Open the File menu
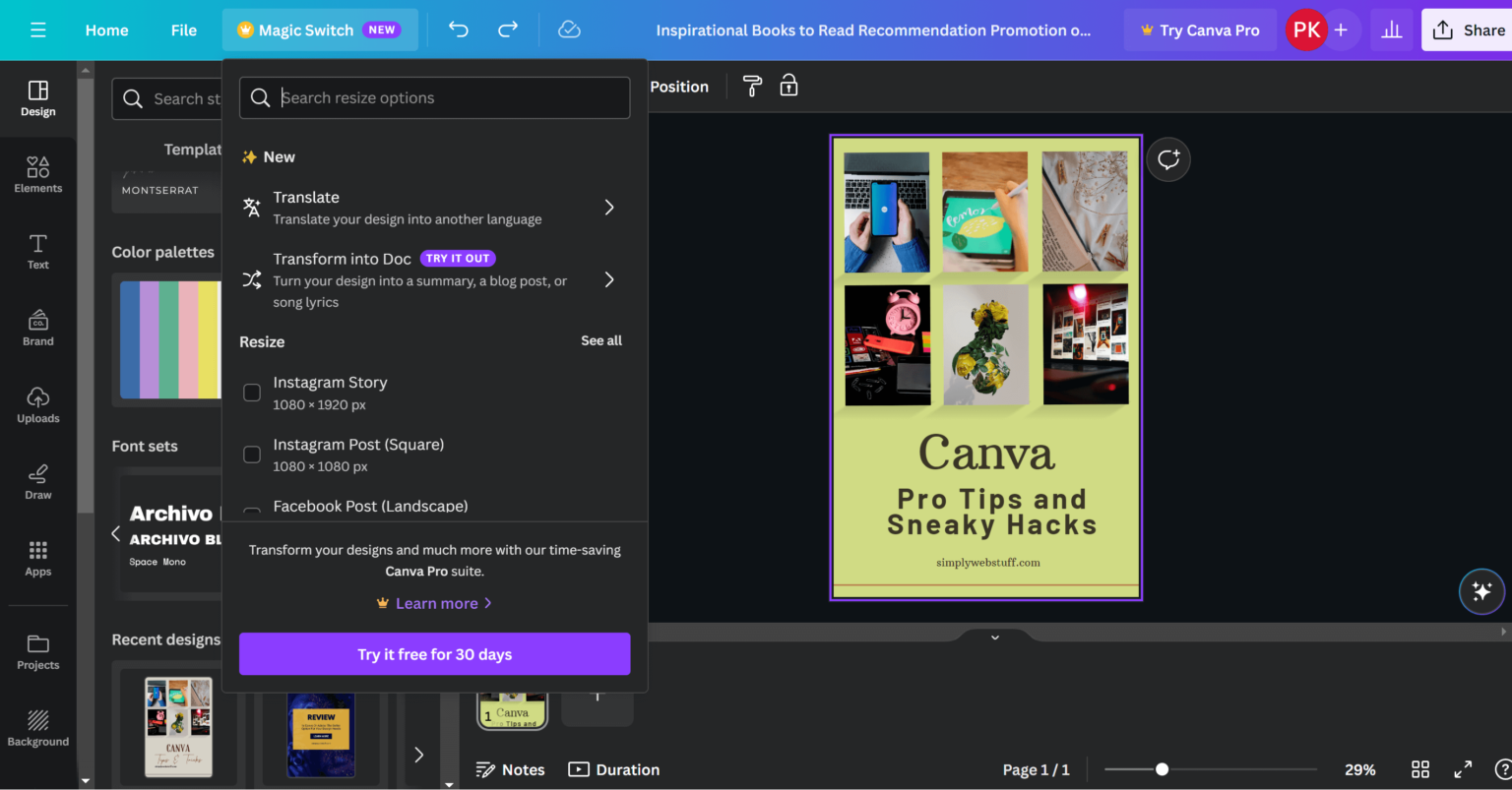Viewport: 1512px width, 790px height. pos(183,30)
